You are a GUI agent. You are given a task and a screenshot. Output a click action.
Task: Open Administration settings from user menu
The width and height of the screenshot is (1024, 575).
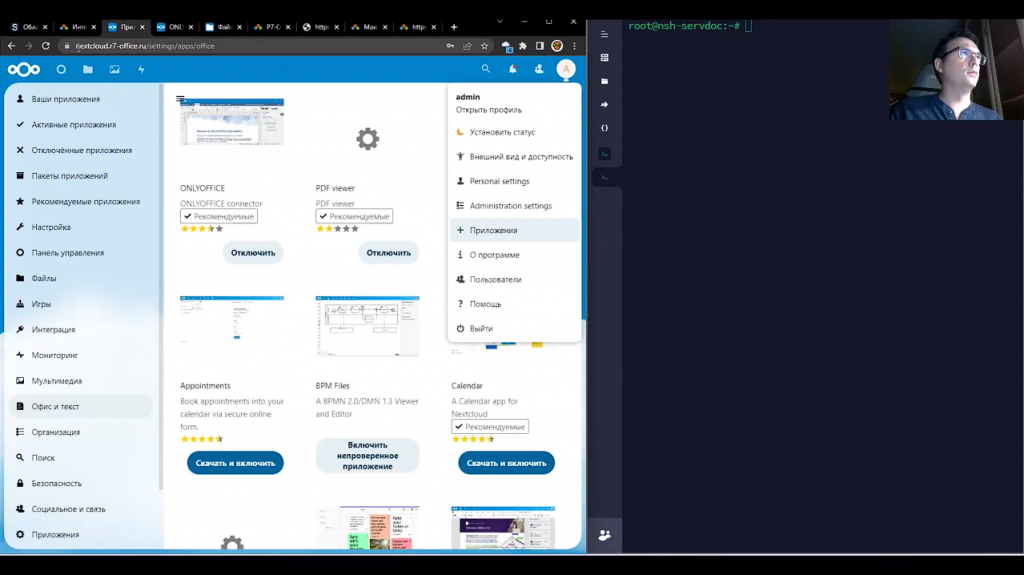pyautogui.click(x=514, y=206)
